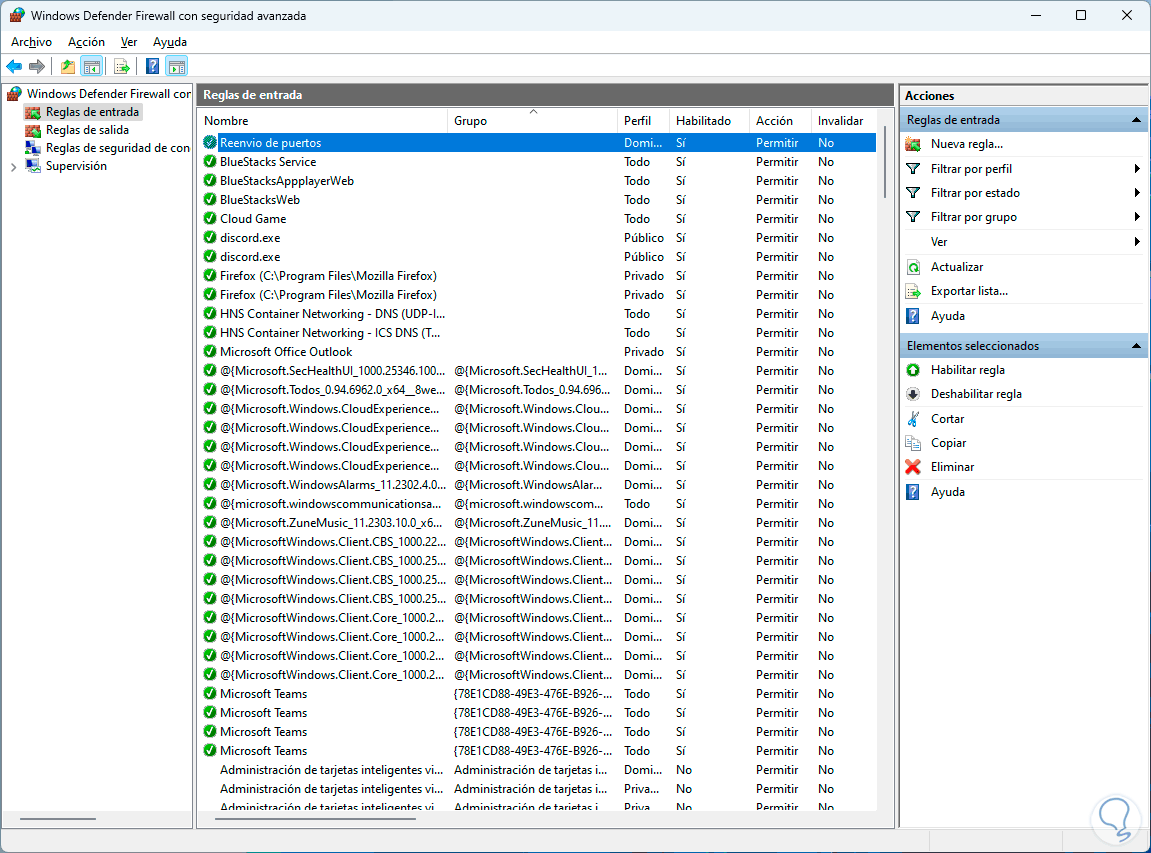The height and width of the screenshot is (853, 1151).
Task: Expand the Supervisión tree node
Action: [13, 167]
